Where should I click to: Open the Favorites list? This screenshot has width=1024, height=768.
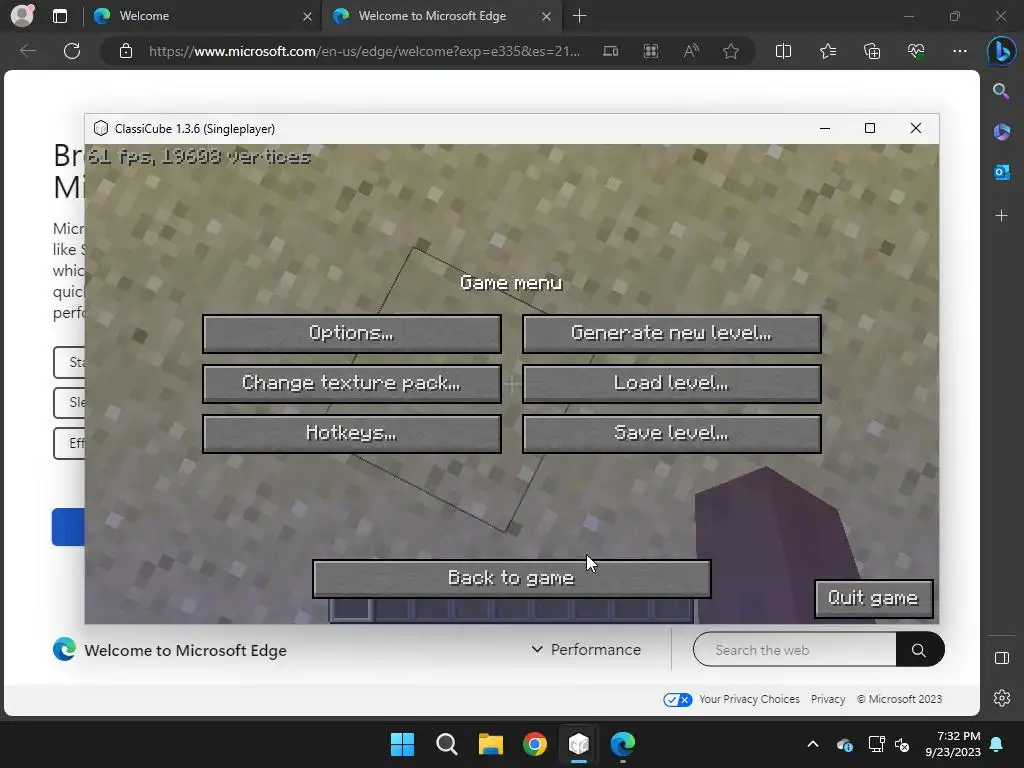tap(827, 51)
